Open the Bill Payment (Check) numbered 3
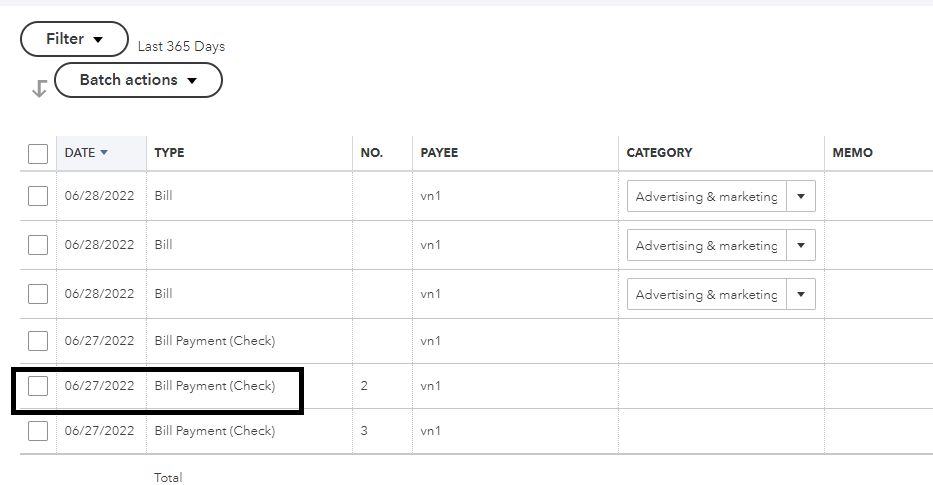 click(x=214, y=431)
